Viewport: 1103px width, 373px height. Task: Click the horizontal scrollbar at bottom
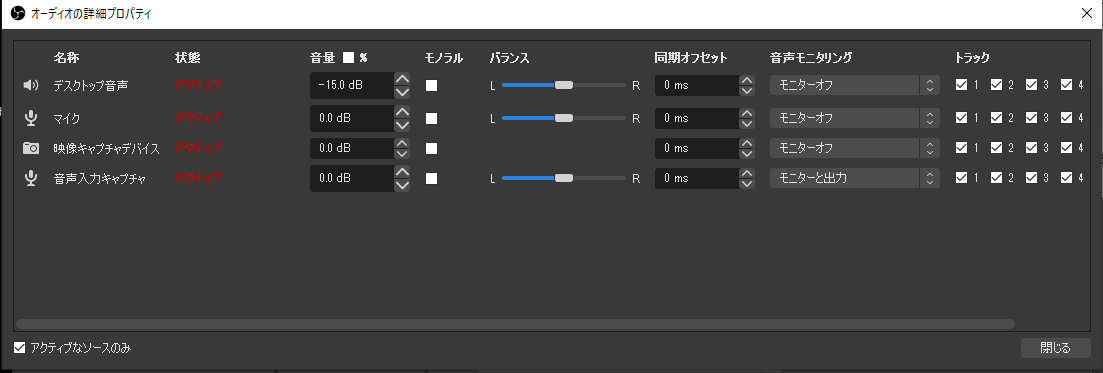tap(515, 324)
